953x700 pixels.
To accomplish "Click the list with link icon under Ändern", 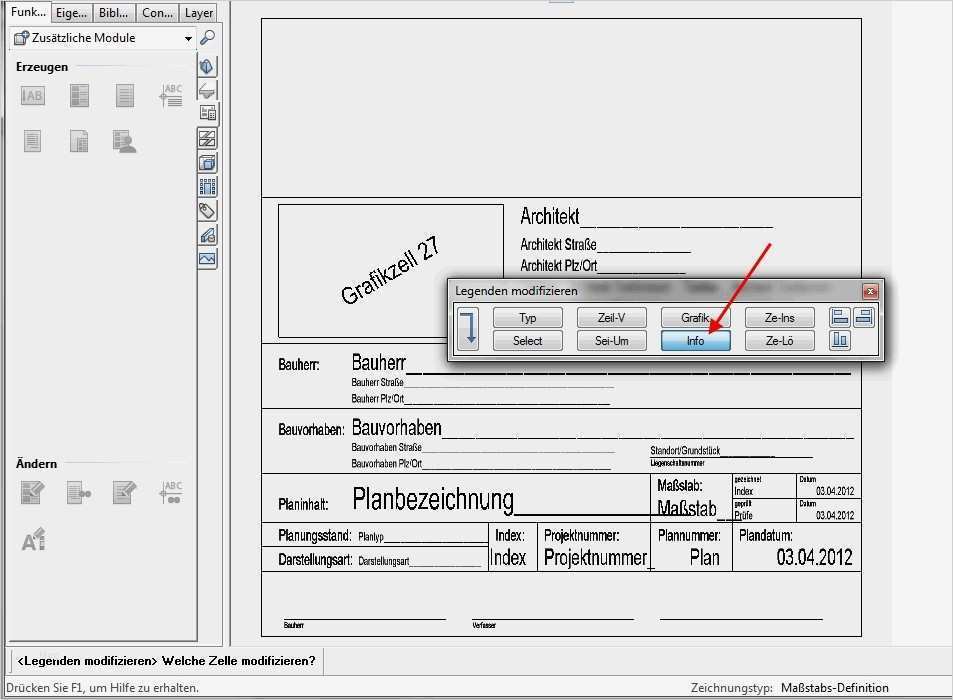I will pyautogui.click(x=79, y=492).
